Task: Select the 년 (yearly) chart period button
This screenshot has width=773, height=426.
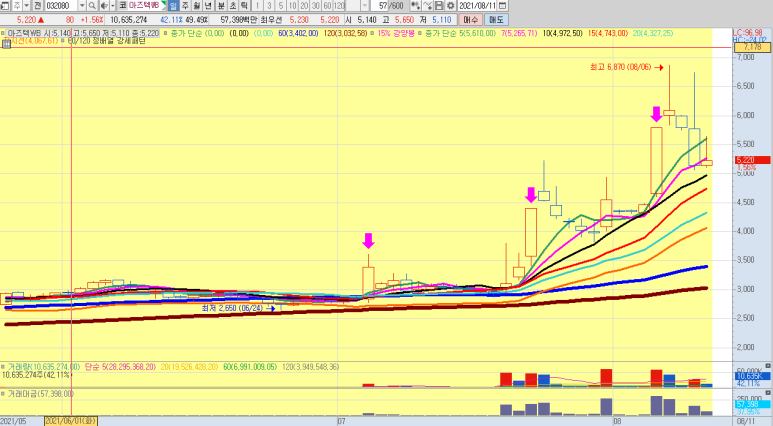Action: pos(208,6)
